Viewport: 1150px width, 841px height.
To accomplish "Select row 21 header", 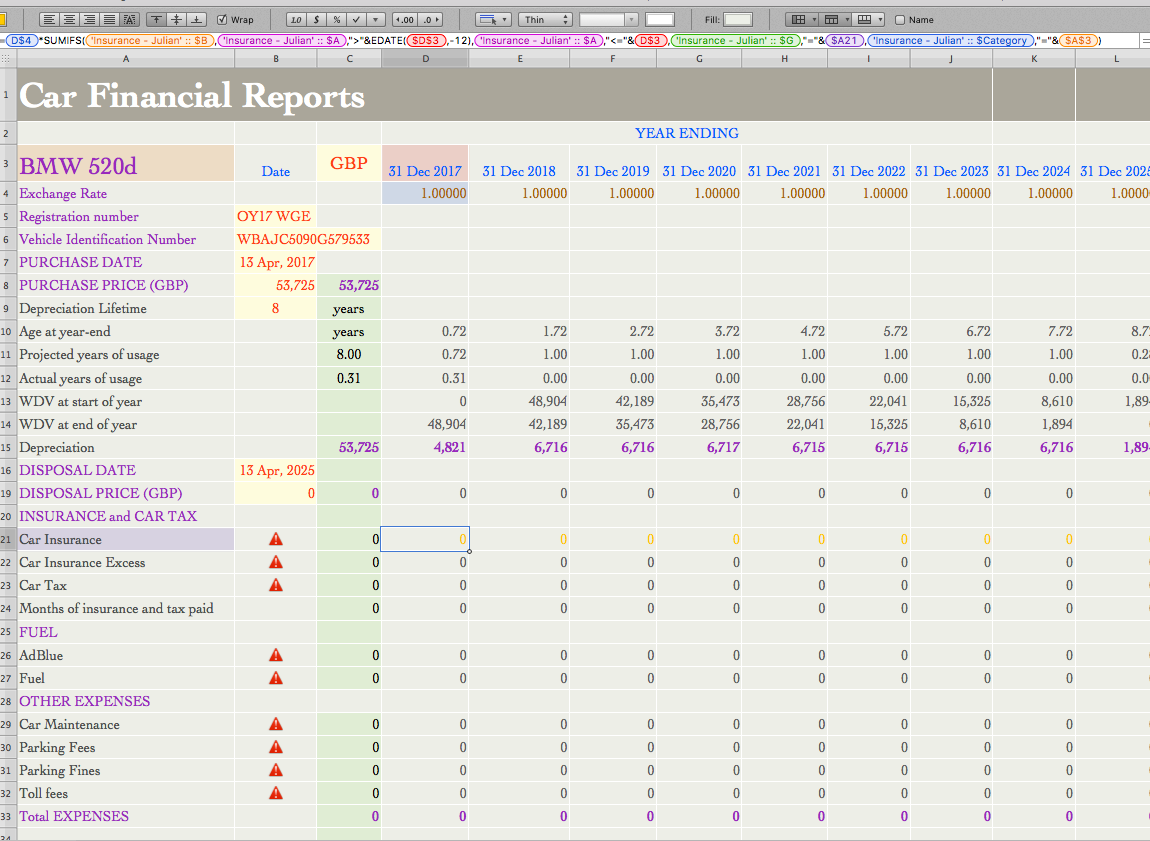I will click(7, 540).
